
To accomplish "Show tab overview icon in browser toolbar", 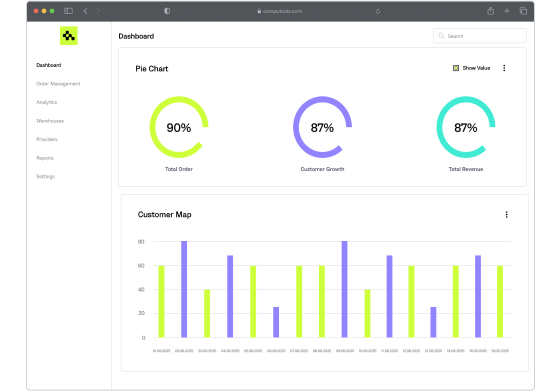I will click(523, 11).
